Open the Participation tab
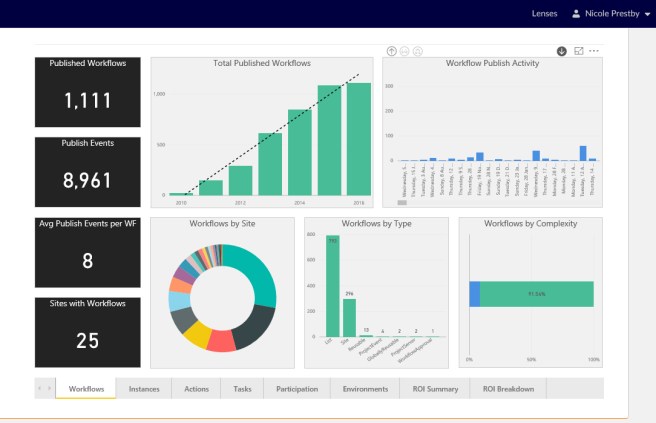 click(296, 388)
